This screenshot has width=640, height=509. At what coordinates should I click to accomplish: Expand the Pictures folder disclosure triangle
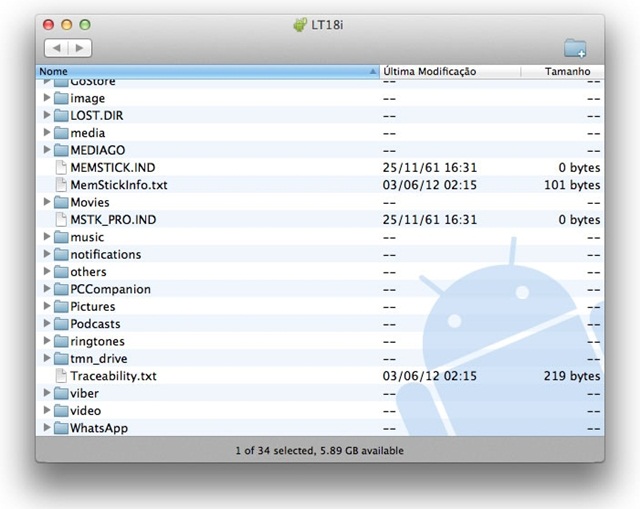pyautogui.click(x=47, y=306)
